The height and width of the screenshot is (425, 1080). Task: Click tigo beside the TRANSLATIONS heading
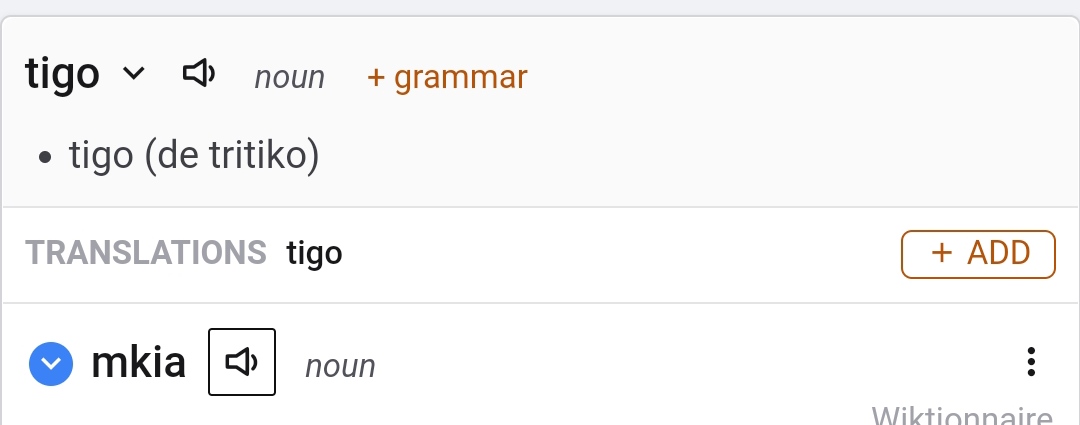tap(314, 253)
